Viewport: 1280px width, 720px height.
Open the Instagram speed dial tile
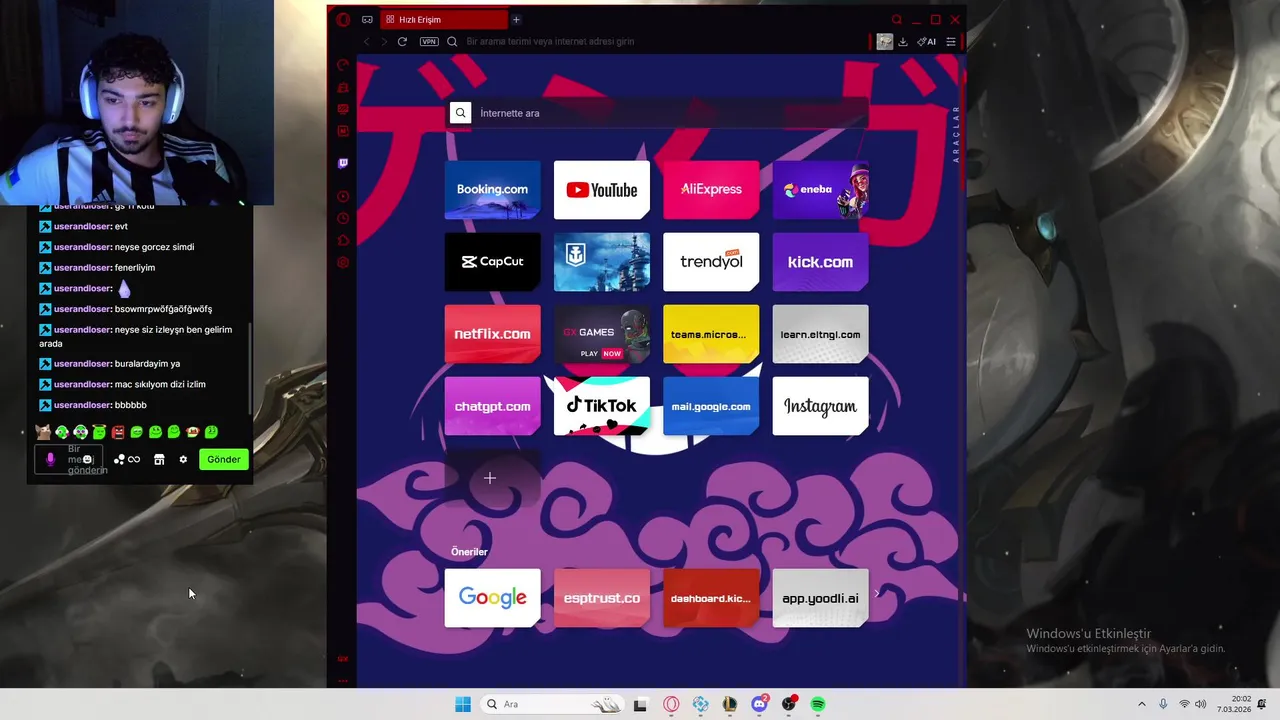[820, 406]
